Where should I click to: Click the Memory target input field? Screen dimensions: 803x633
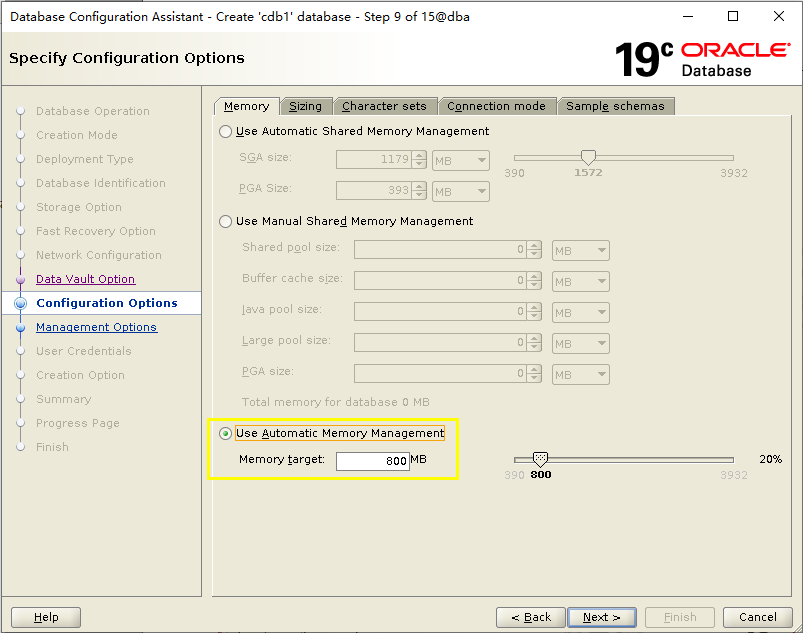tap(373, 461)
